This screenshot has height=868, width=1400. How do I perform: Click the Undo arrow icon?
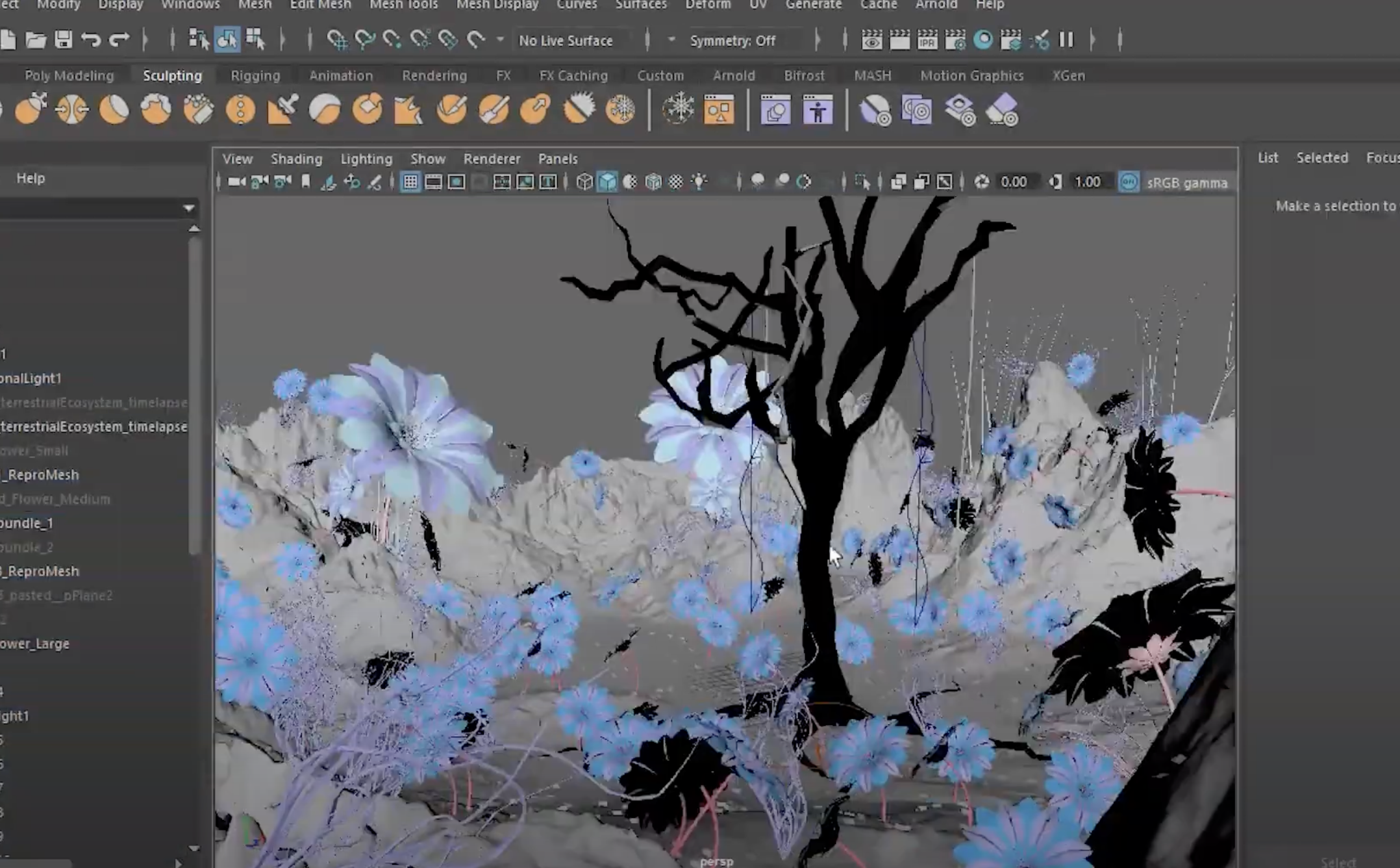[91, 40]
